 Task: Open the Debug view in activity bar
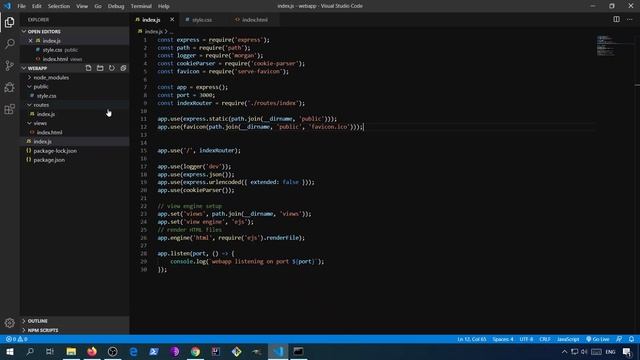(x=9, y=87)
